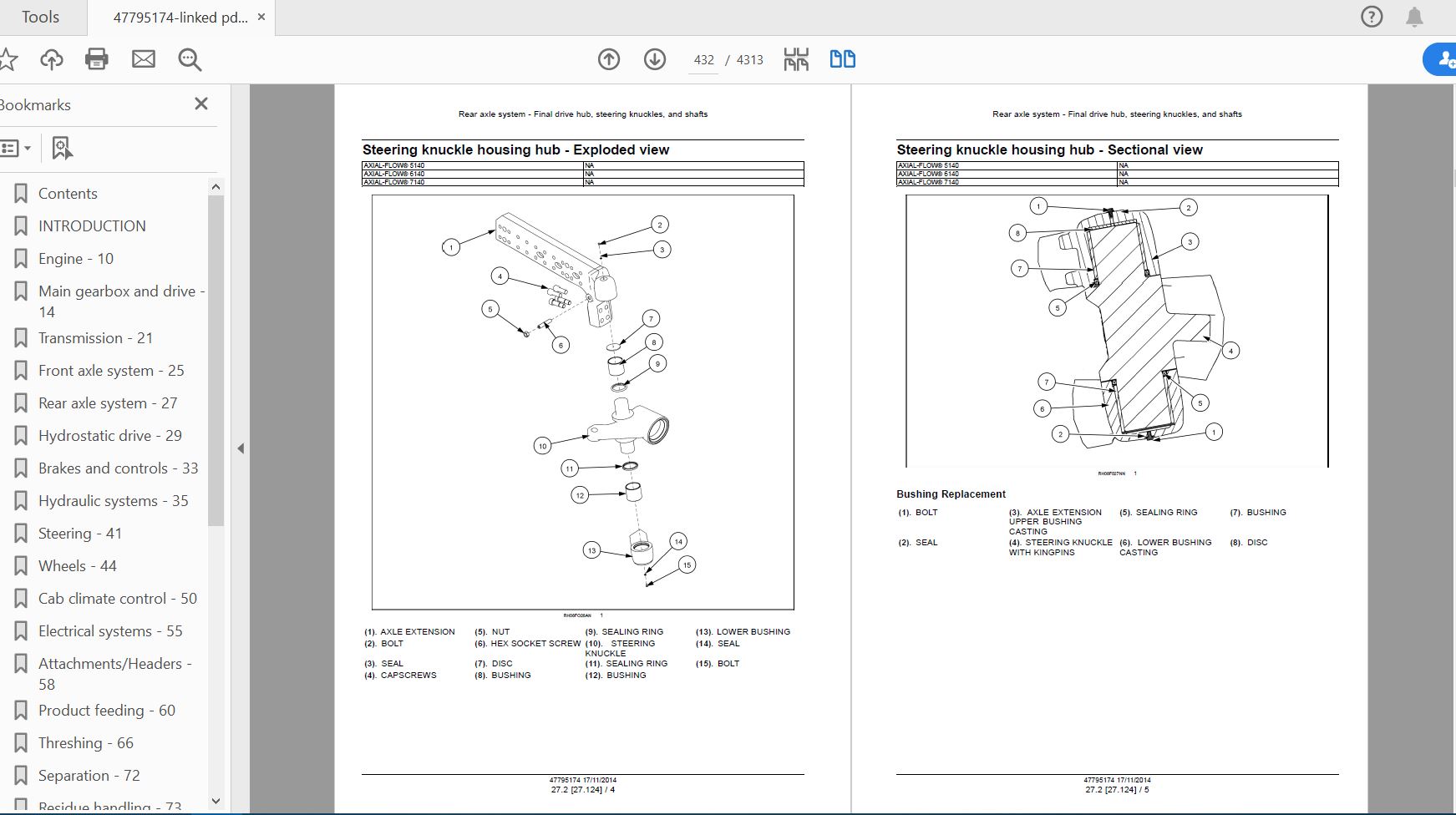This screenshot has width=1456, height=815.
Task: Open the help question mark icon
Action: (x=1372, y=17)
